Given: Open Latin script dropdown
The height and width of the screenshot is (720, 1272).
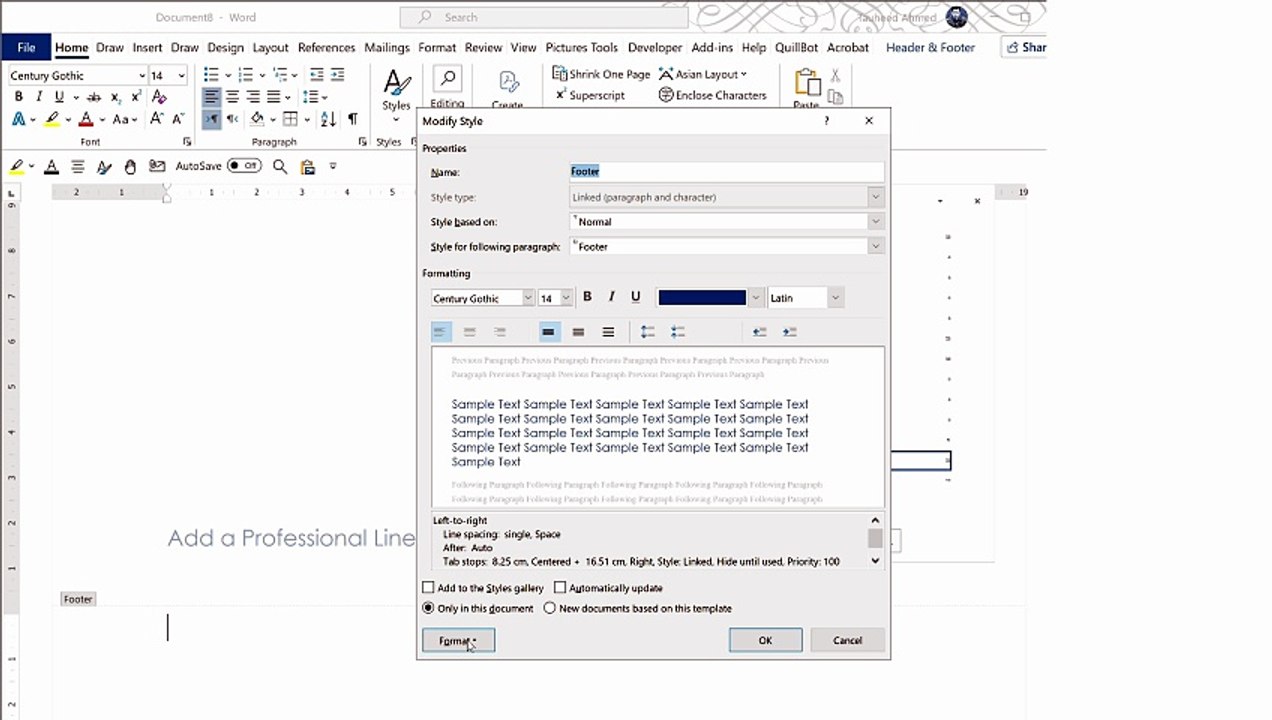Looking at the screenshot, I should (835, 298).
